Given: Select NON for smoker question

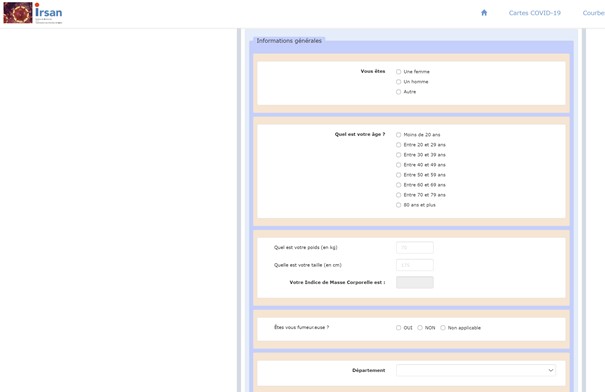Looking at the screenshot, I should 420,328.
